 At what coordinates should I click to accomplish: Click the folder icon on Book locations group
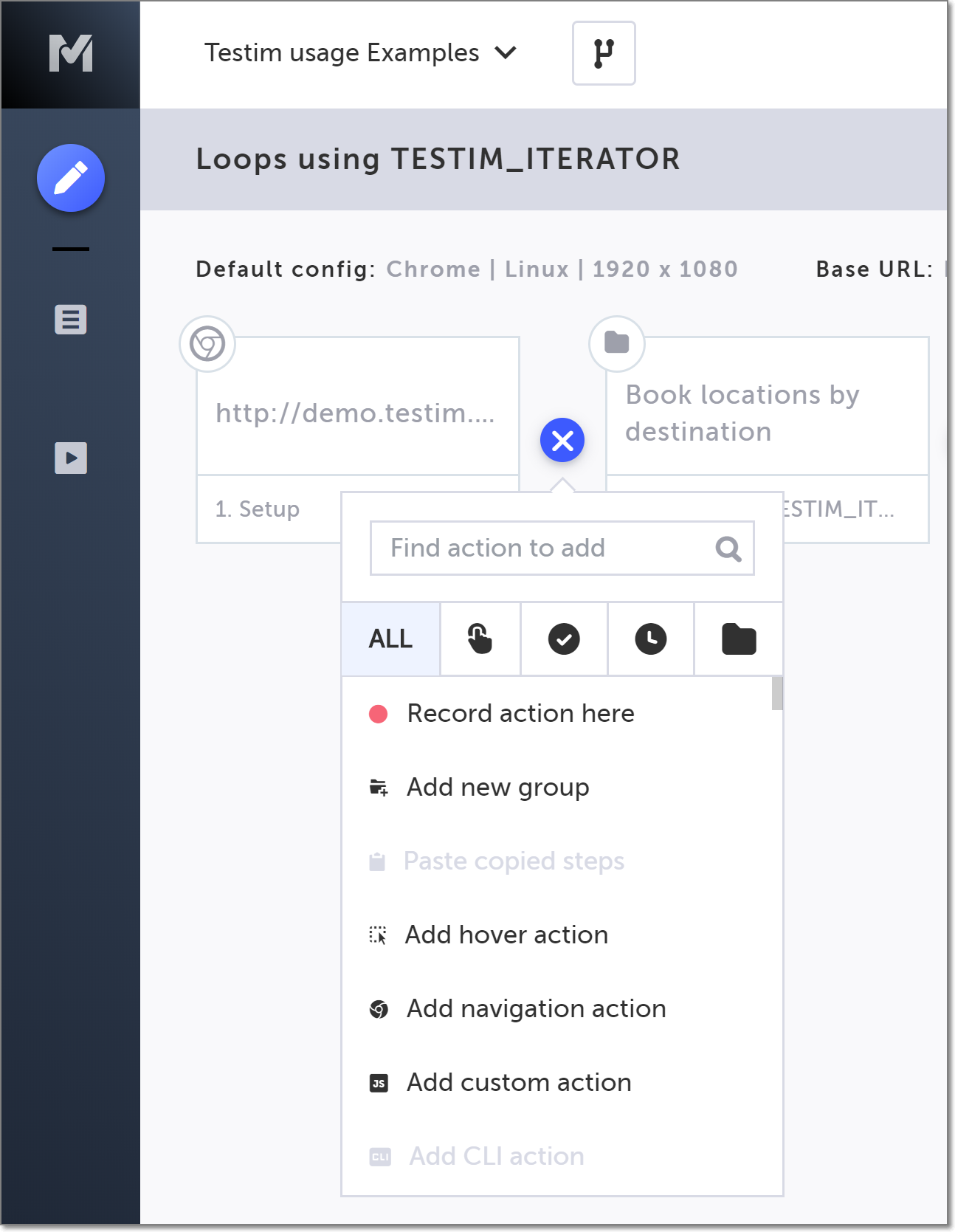click(617, 343)
